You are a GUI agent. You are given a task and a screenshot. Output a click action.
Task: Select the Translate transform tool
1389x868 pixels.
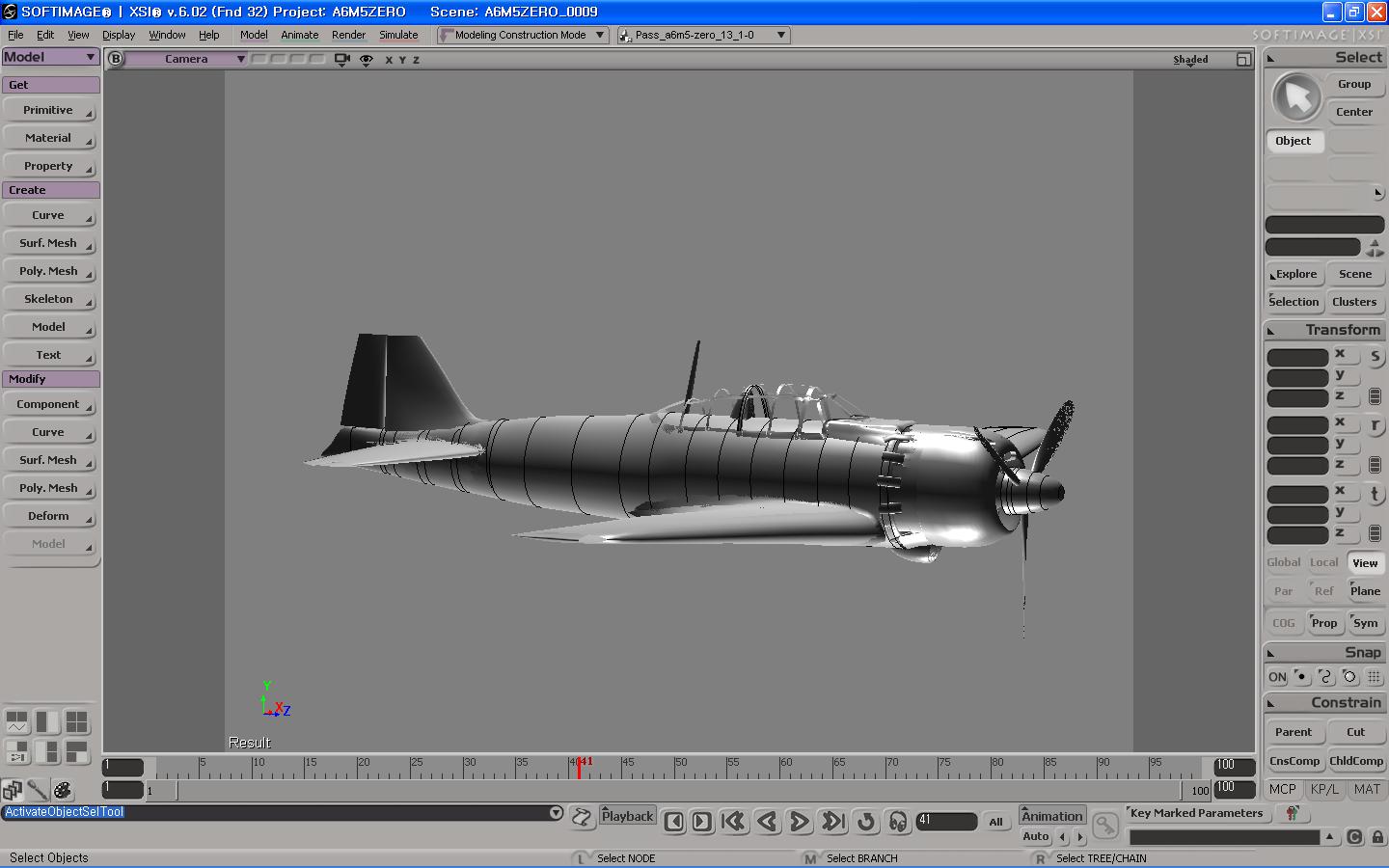click(x=1375, y=493)
